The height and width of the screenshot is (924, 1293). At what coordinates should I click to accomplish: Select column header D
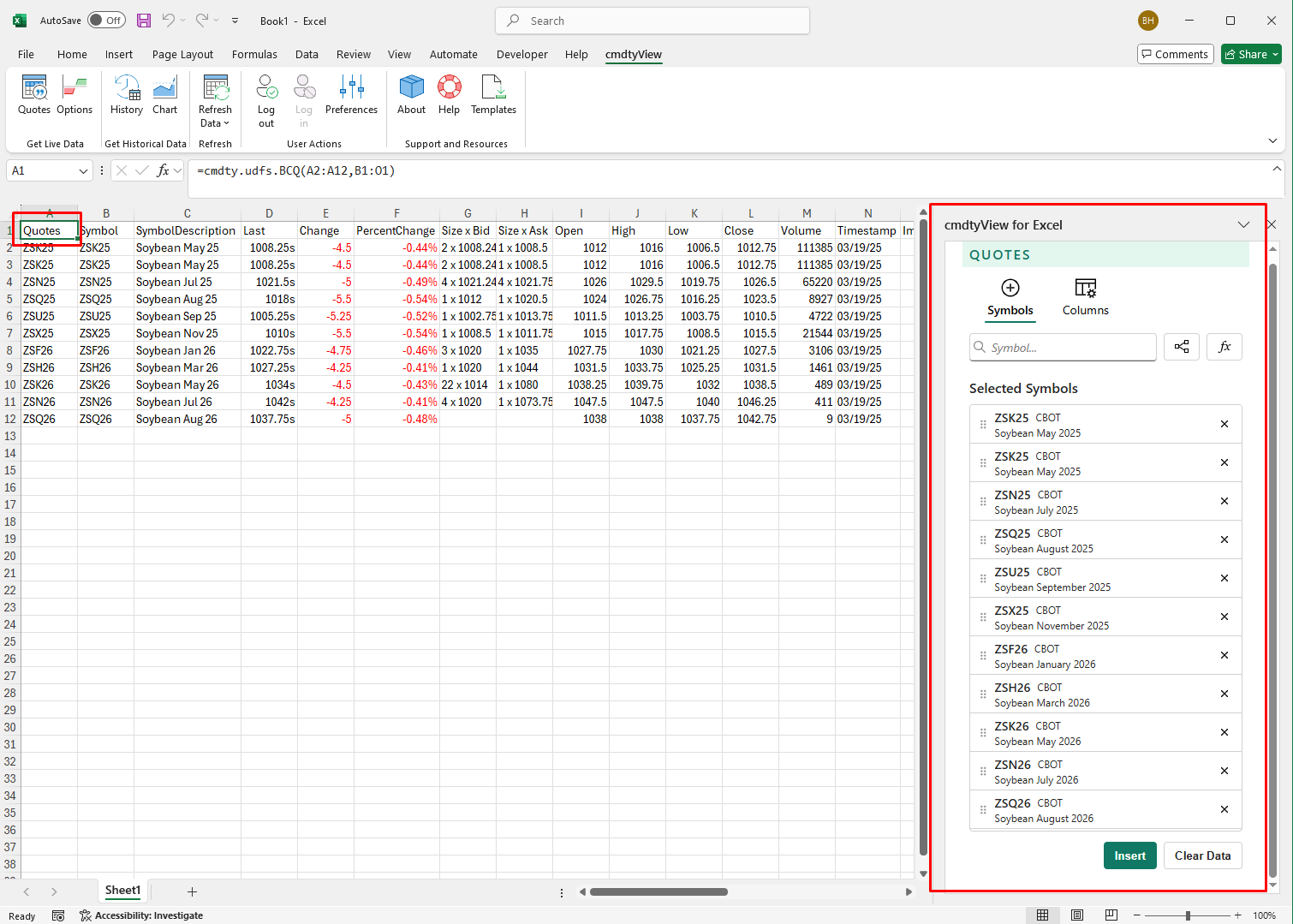[269, 213]
